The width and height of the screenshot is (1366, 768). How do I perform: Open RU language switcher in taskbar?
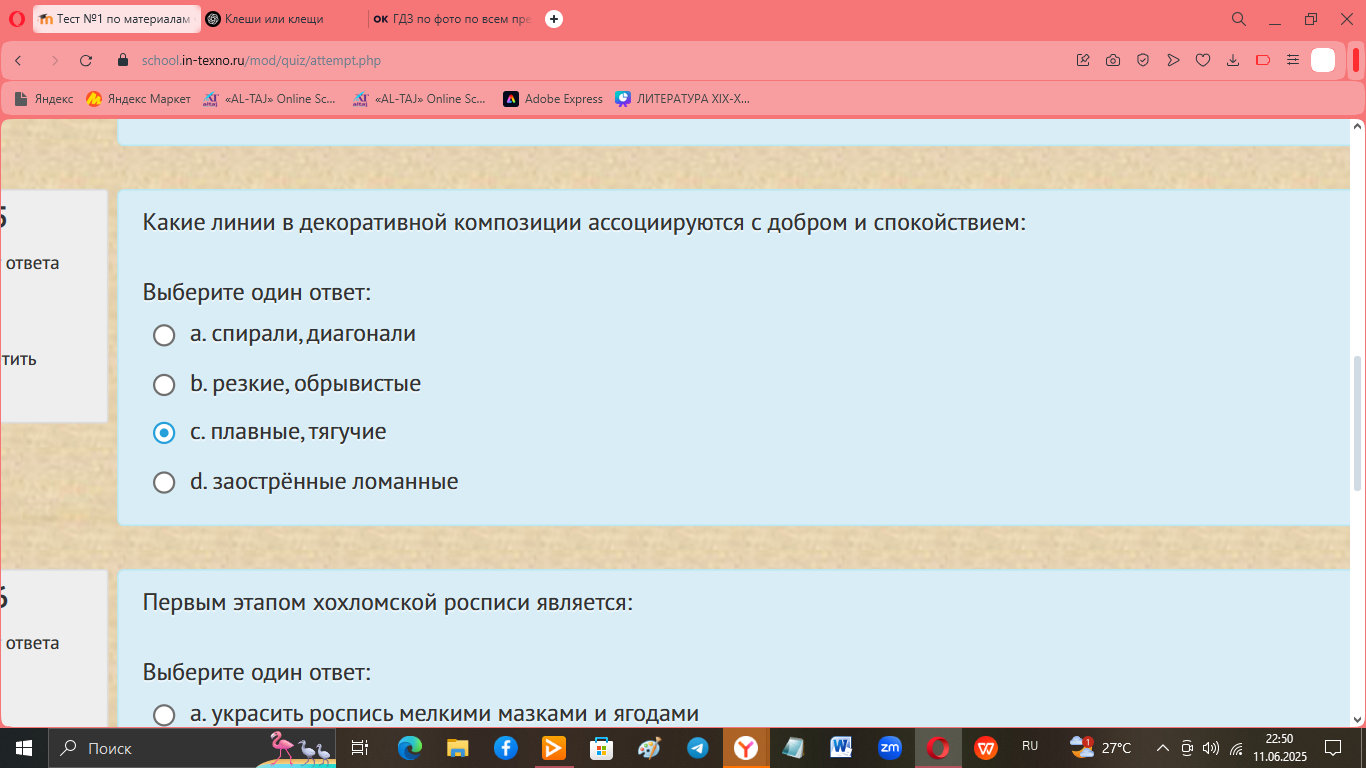pyautogui.click(x=1030, y=747)
